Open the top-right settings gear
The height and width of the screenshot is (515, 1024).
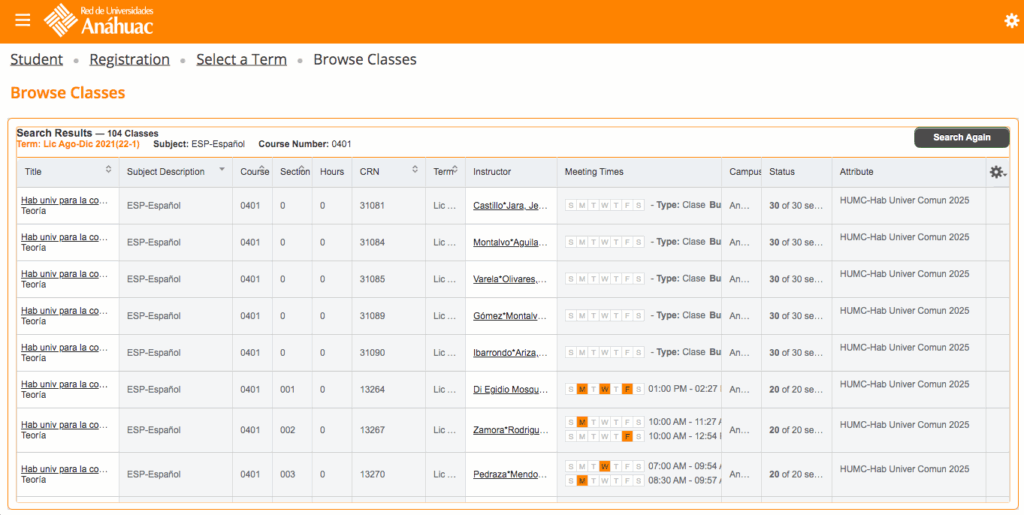click(1011, 21)
